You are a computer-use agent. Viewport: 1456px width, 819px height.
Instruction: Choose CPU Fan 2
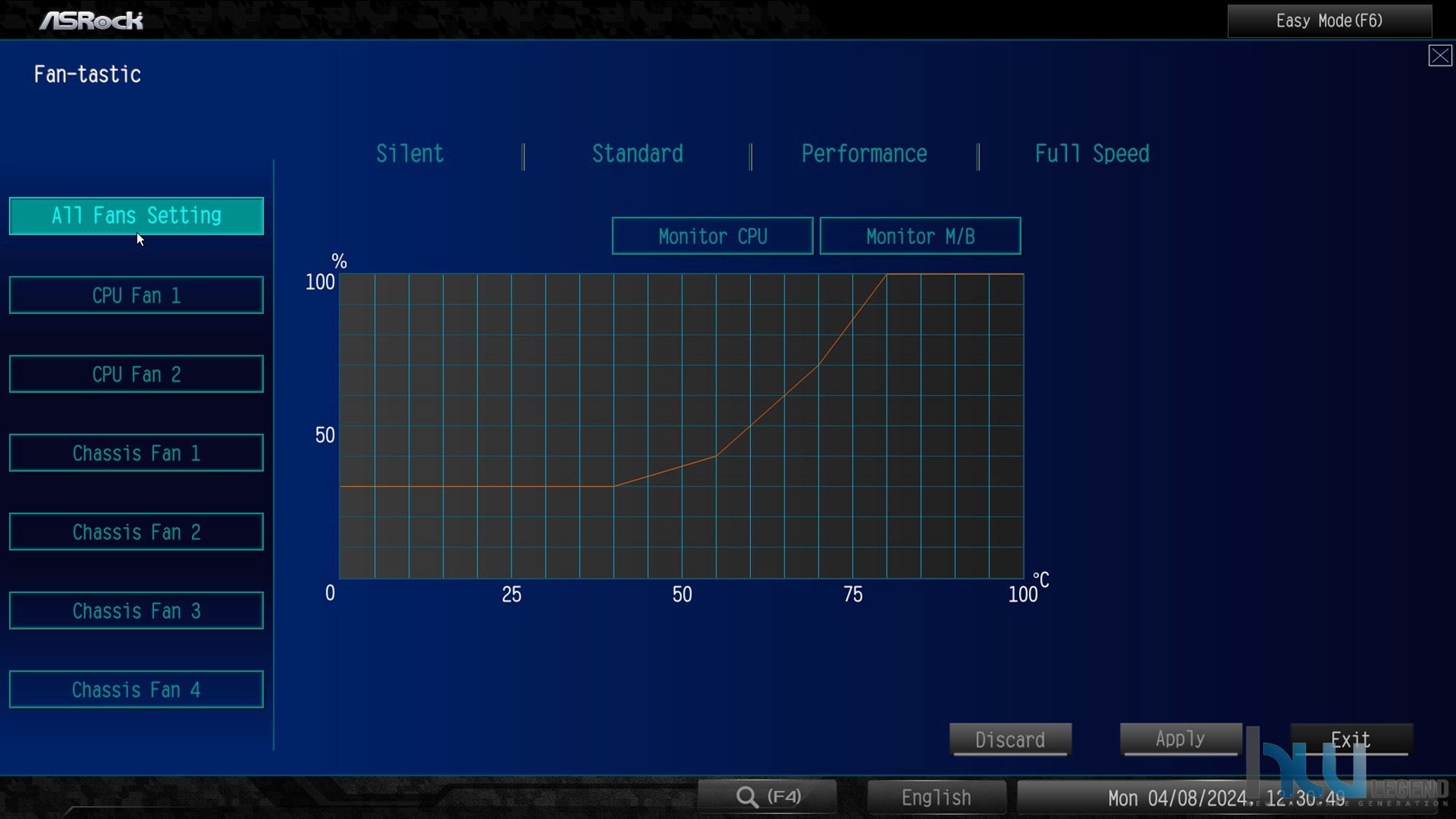pyautogui.click(x=136, y=374)
